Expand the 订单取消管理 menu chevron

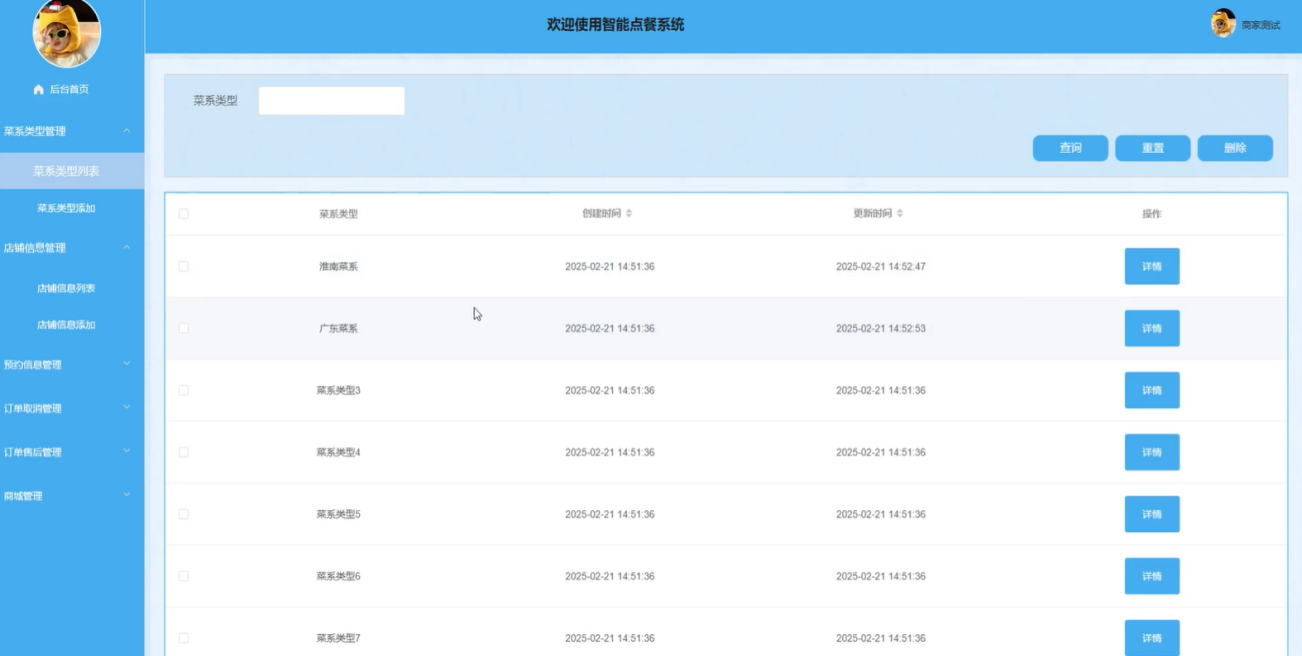[127, 408]
